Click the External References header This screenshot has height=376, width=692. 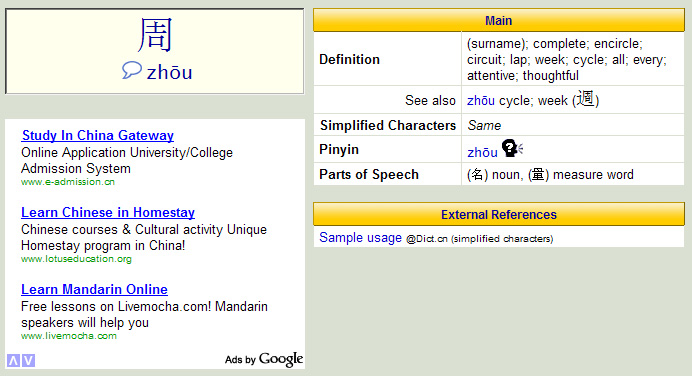(x=499, y=214)
